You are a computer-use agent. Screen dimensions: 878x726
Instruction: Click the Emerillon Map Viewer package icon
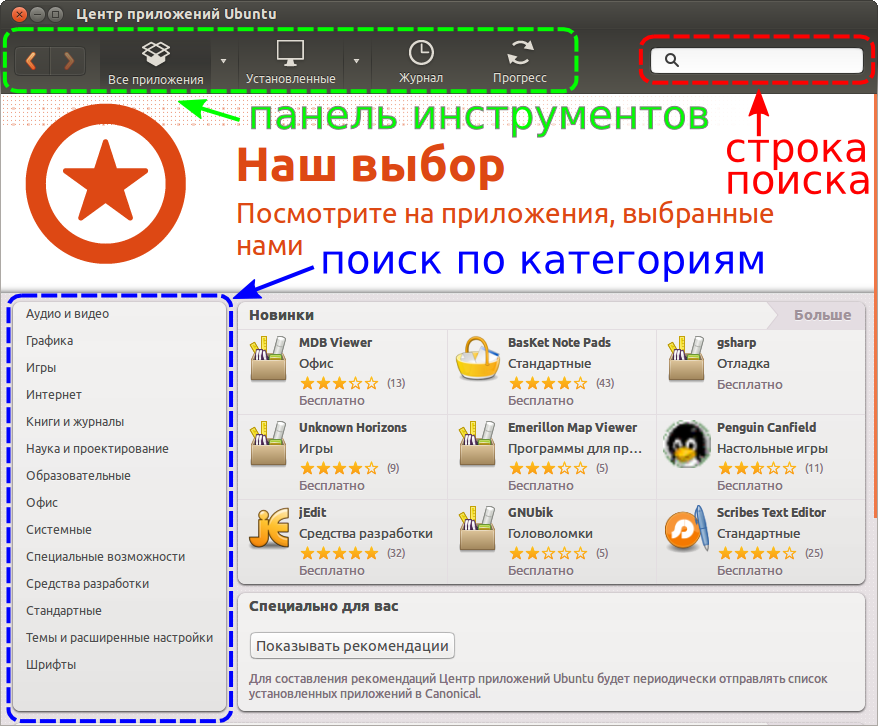point(478,443)
